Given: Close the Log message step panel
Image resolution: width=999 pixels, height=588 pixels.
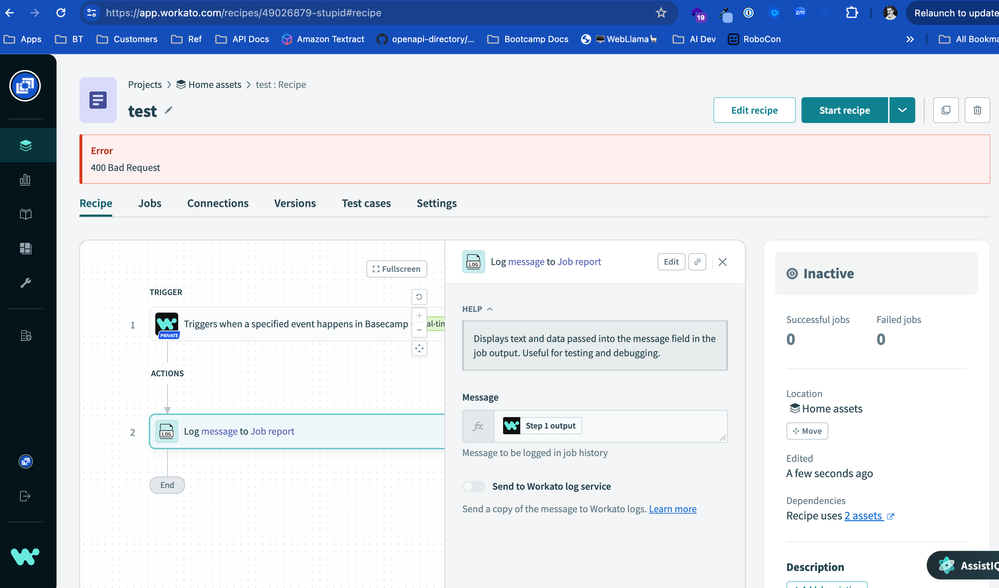Looking at the screenshot, I should (722, 262).
